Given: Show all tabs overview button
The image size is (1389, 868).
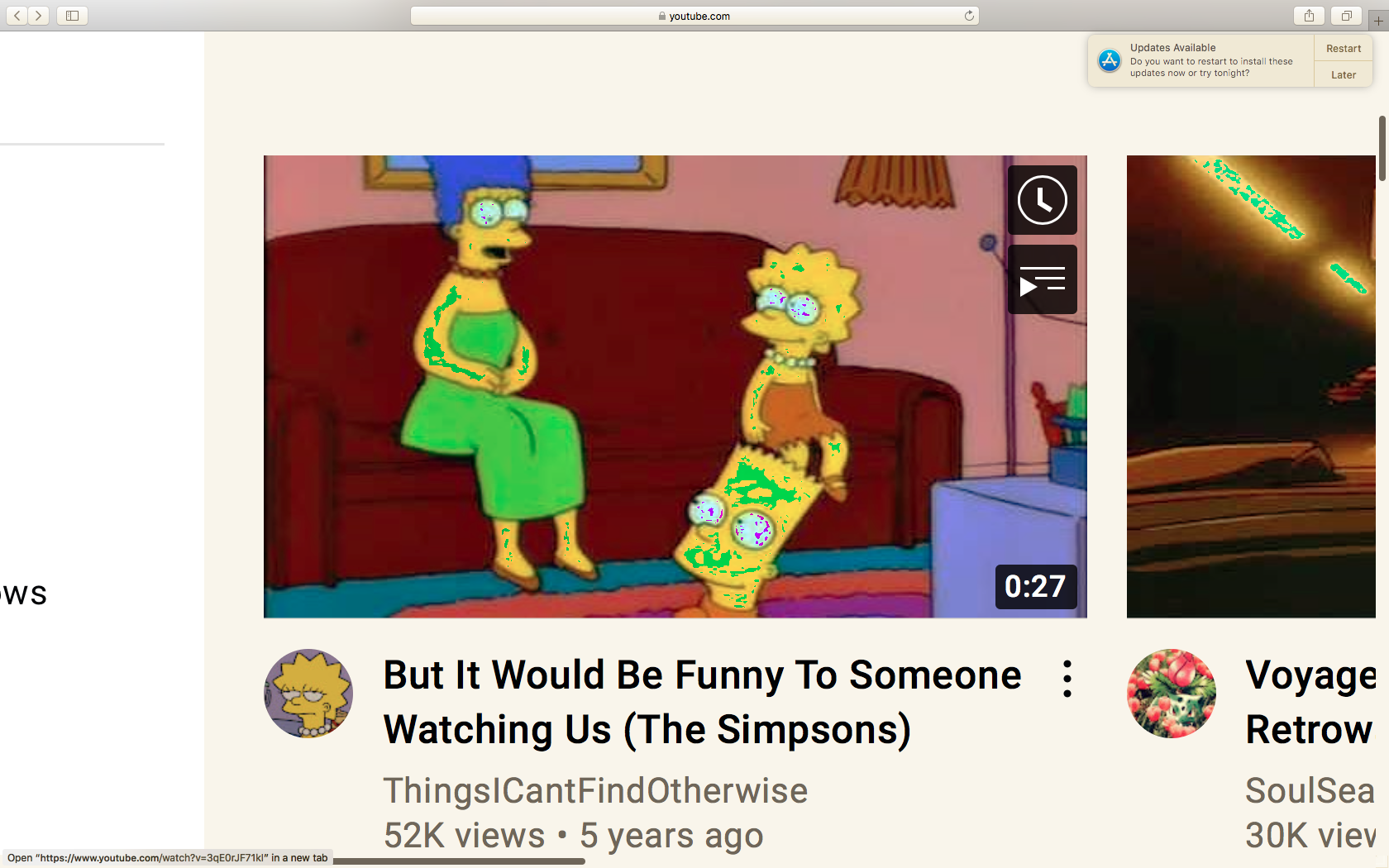Looking at the screenshot, I should pos(1346,16).
